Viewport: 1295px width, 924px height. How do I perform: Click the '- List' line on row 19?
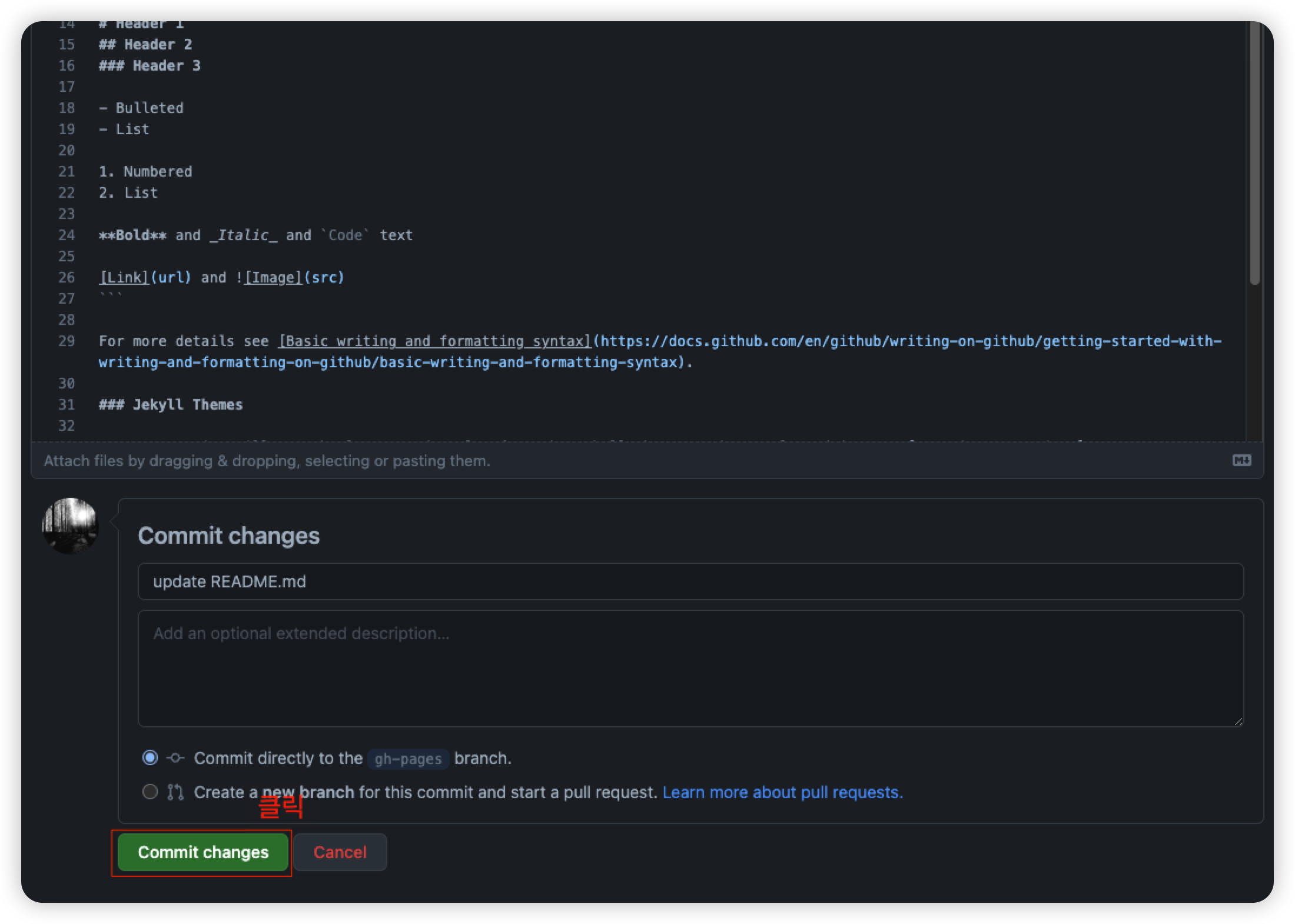click(124, 129)
